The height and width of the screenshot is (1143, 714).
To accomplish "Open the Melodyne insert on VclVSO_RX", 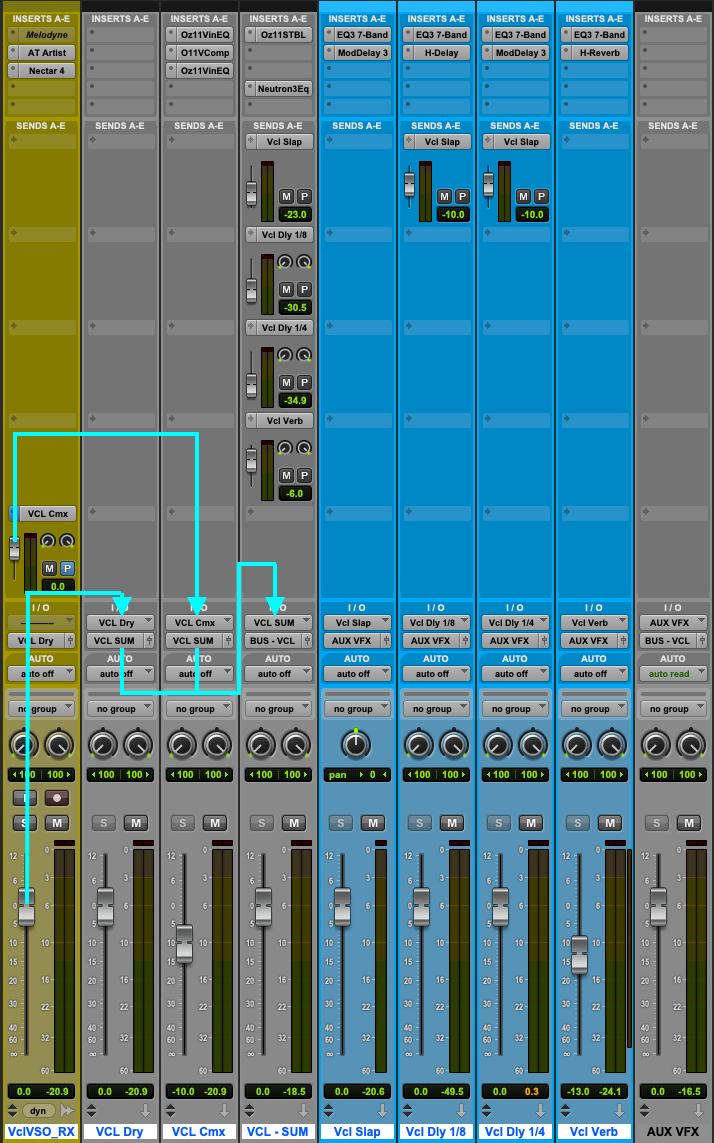I will point(47,34).
